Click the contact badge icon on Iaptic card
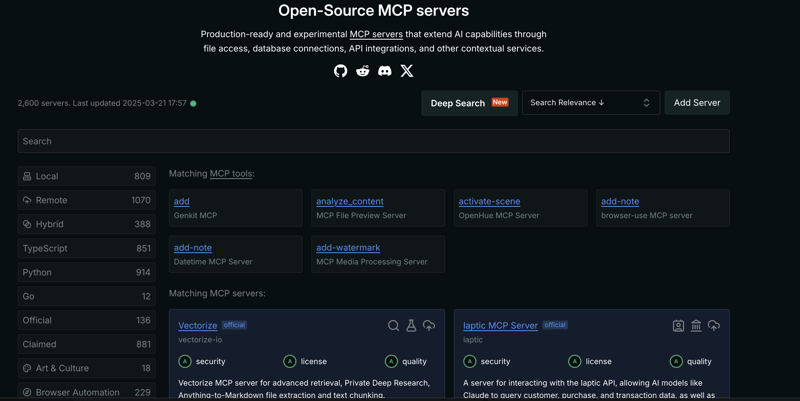This screenshot has height=401, width=800. [x=678, y=326]
